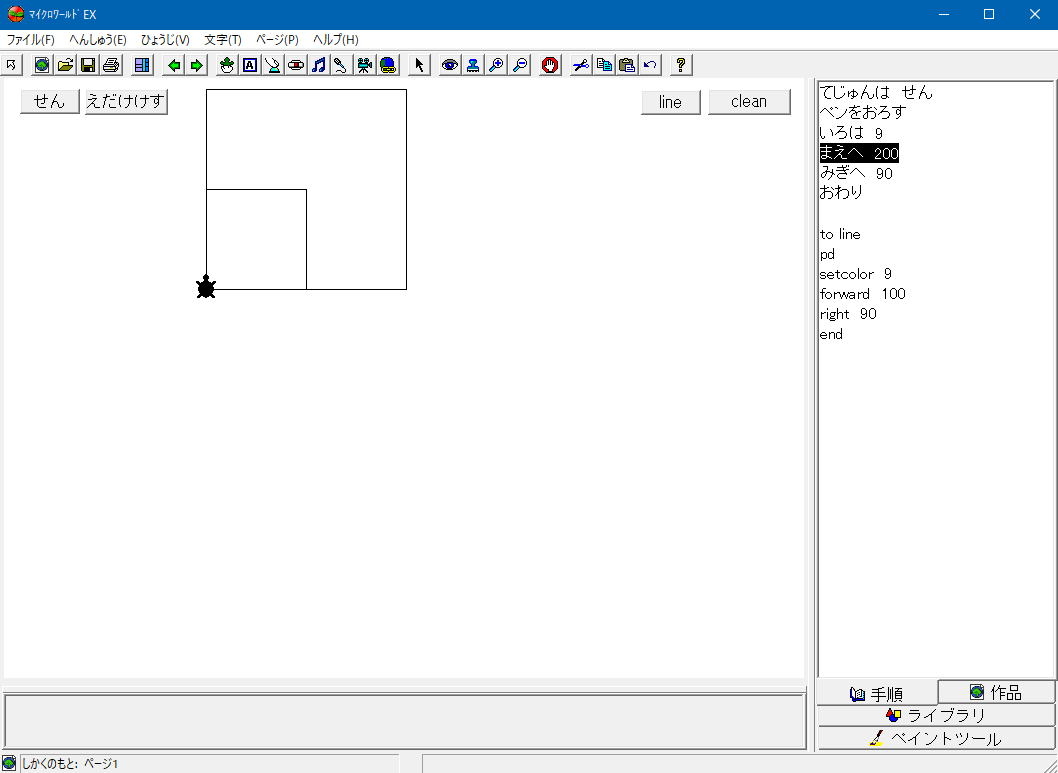Click the forward 100 line

(x=862, y=294)
